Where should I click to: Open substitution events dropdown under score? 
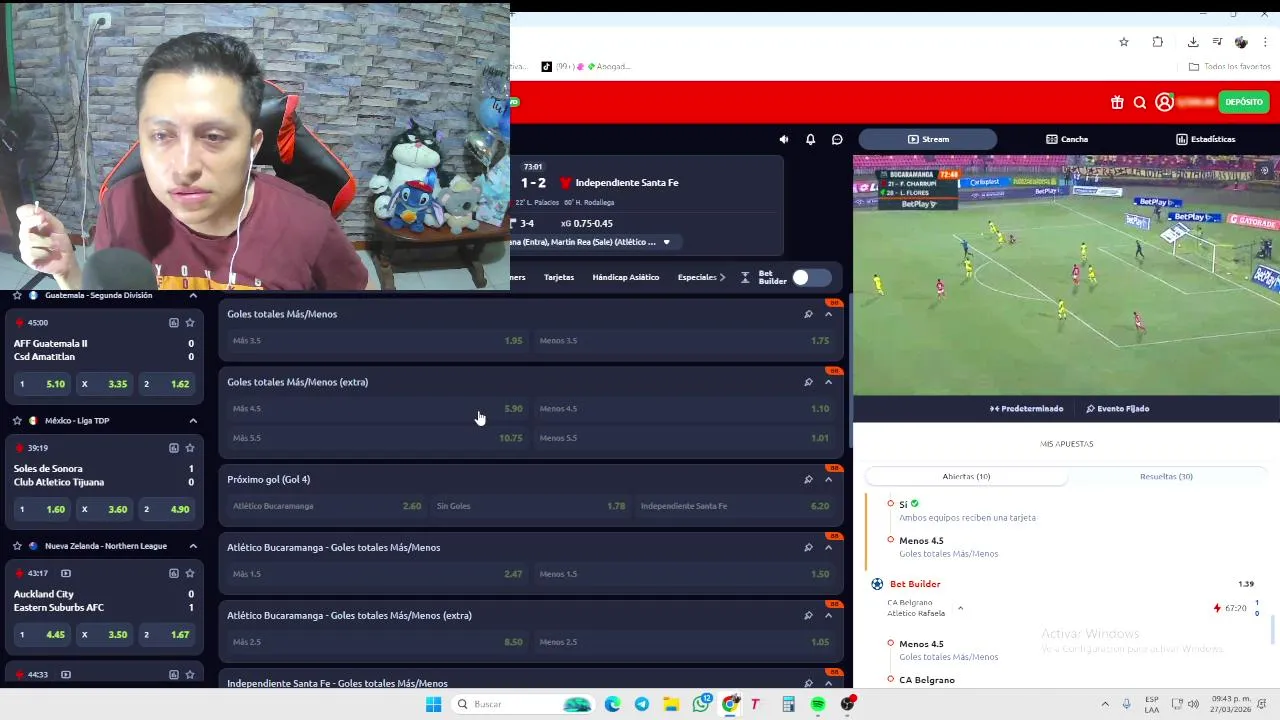click(666, 242)
